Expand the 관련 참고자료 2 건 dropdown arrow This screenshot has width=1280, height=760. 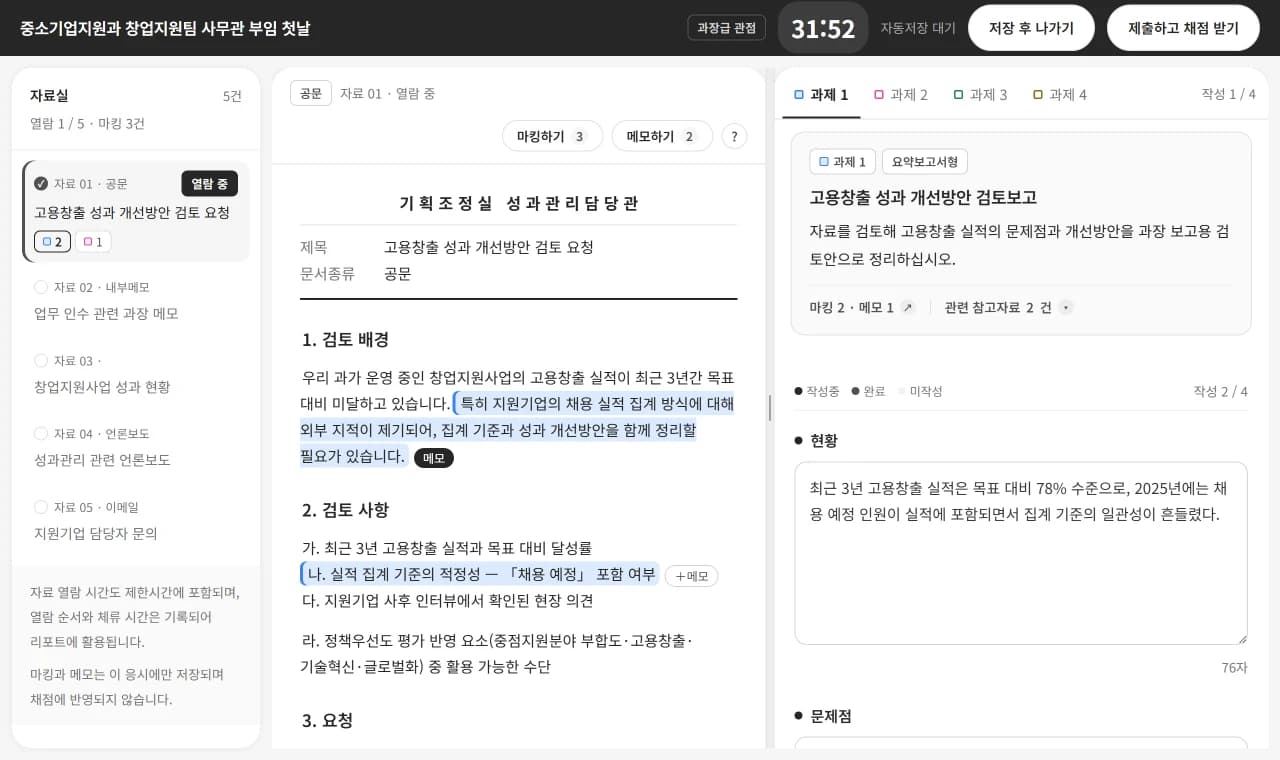[1066, 307]
